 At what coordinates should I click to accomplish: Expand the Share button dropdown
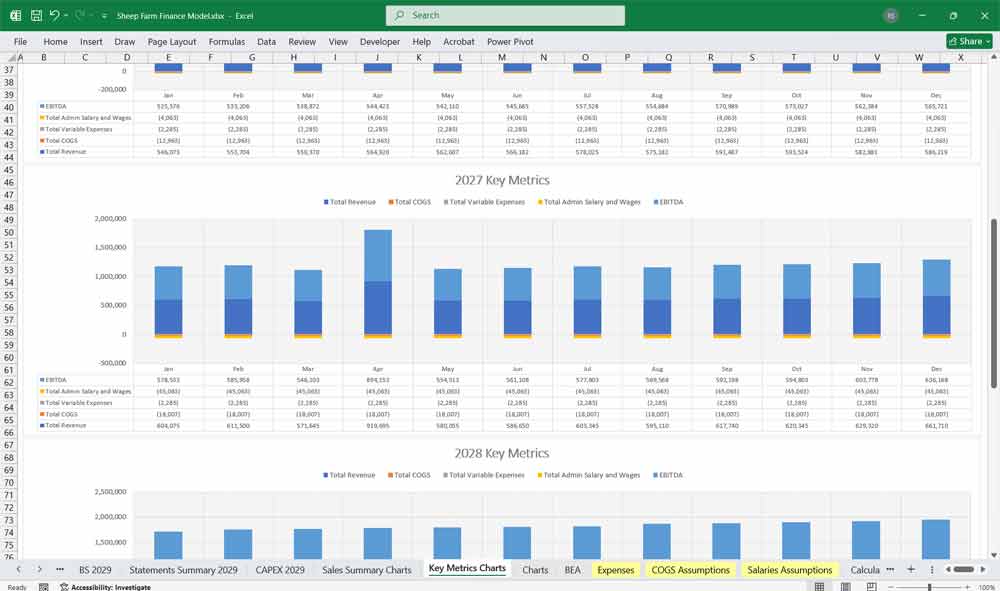[x=986, y=41]
